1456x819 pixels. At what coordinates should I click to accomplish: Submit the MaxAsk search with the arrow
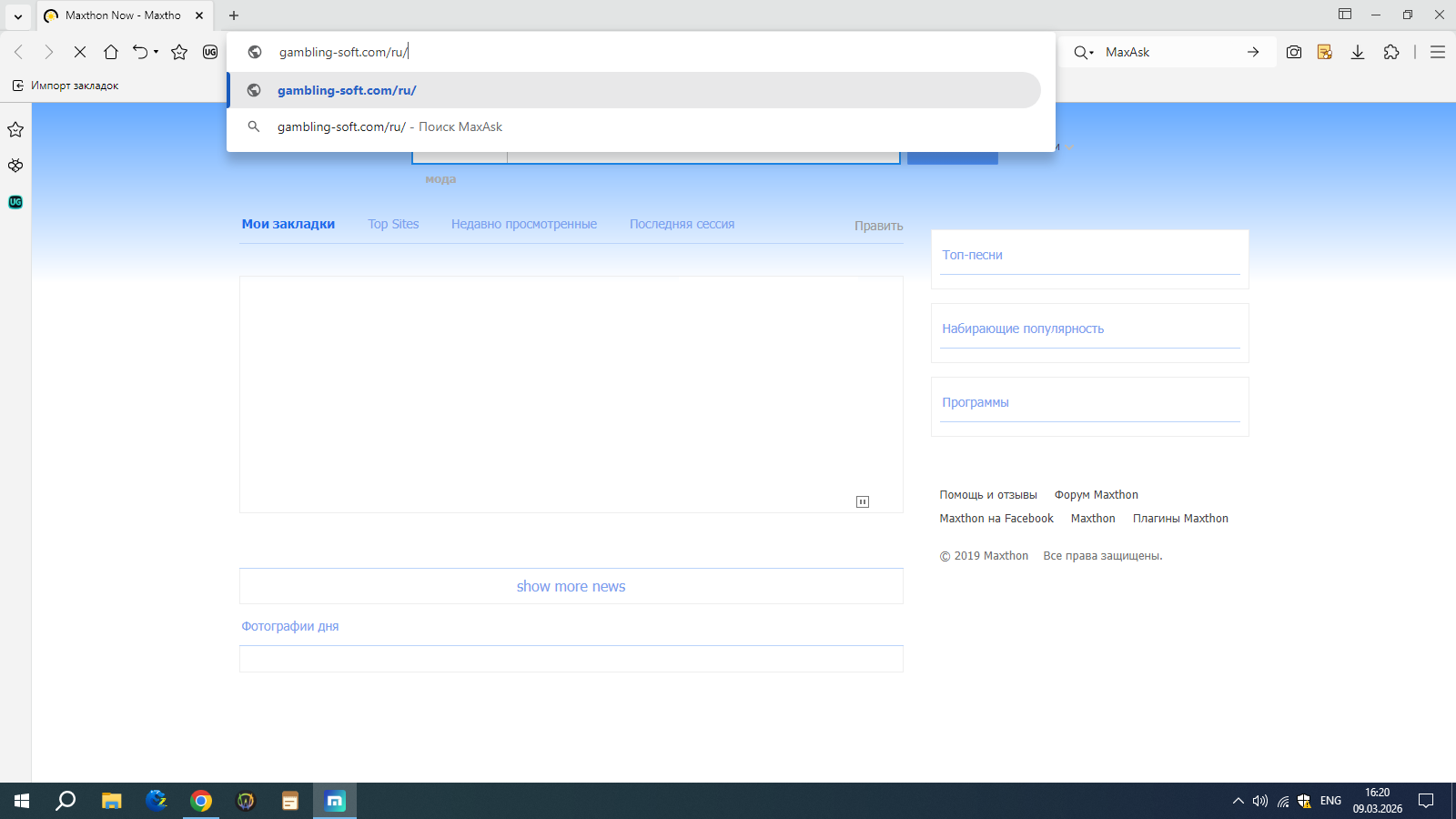[x=1253, y=52]
